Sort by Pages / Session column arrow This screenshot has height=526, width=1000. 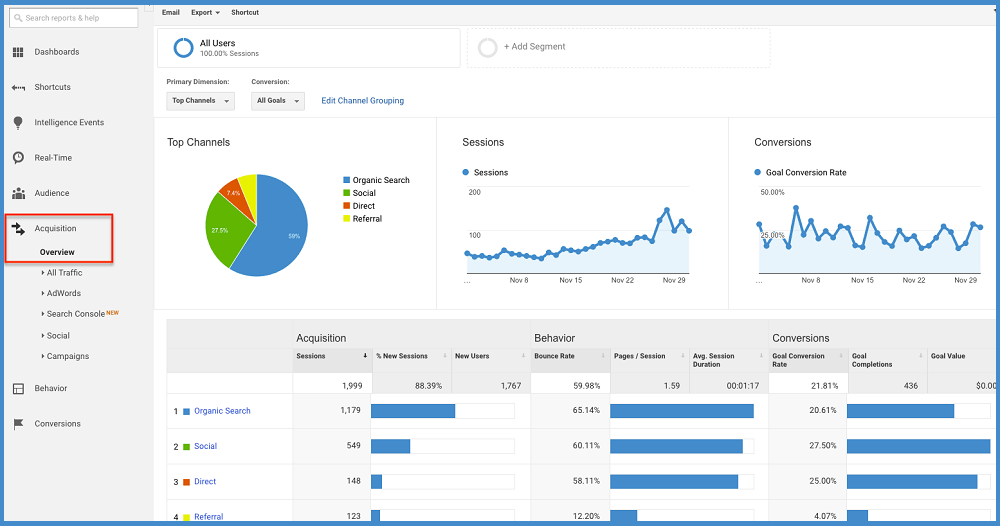[x=682, y=356]
